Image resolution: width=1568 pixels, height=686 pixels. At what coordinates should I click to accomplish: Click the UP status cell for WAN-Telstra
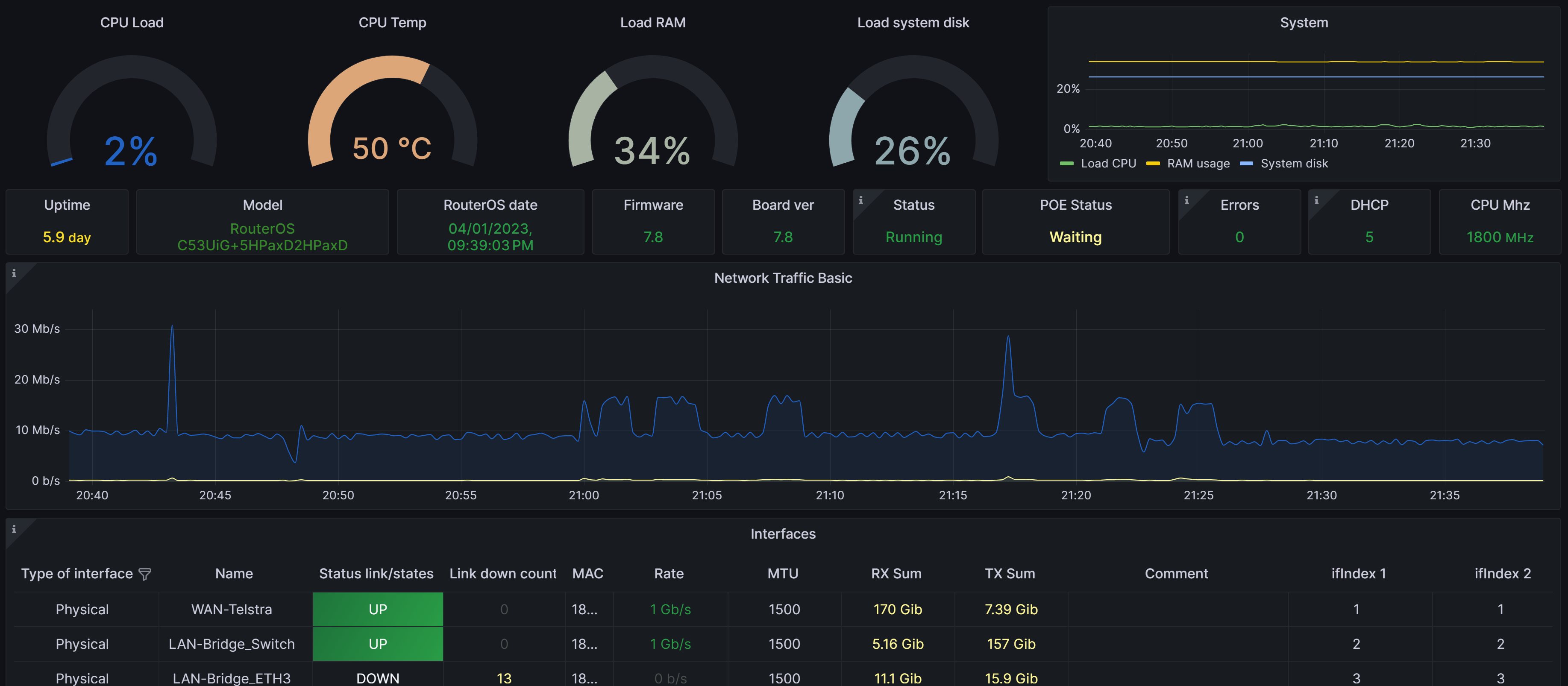point(377,609)
